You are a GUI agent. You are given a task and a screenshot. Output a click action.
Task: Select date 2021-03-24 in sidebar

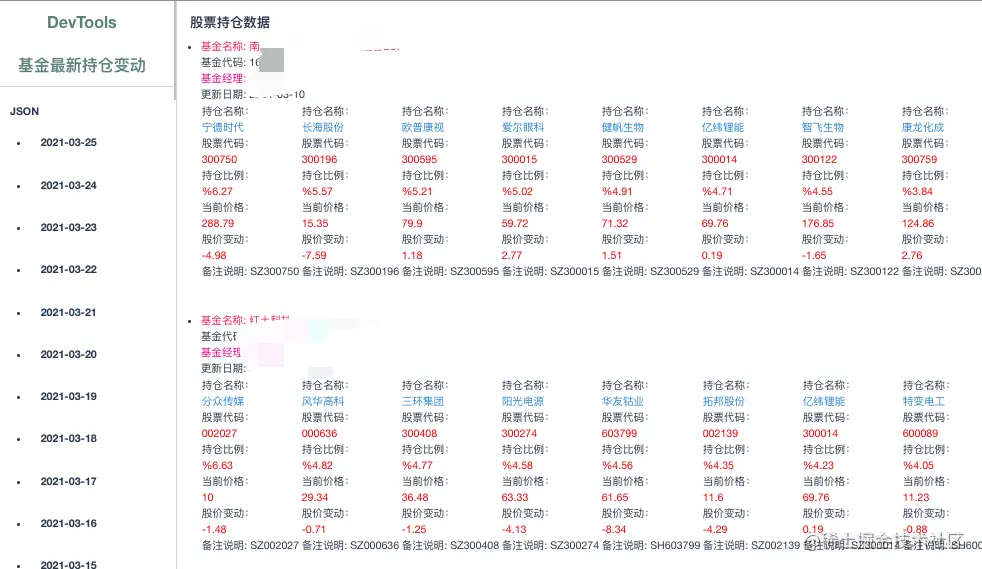point(69,185)
